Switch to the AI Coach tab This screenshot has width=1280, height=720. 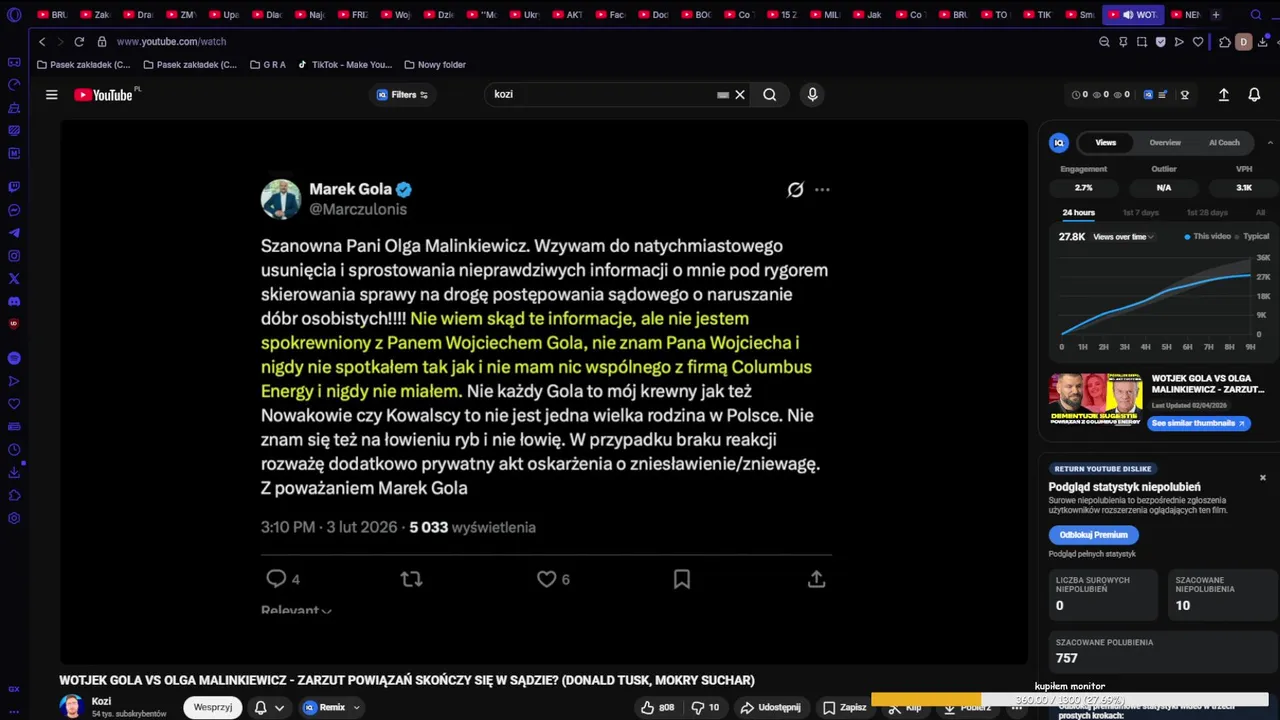(1224, 143)
